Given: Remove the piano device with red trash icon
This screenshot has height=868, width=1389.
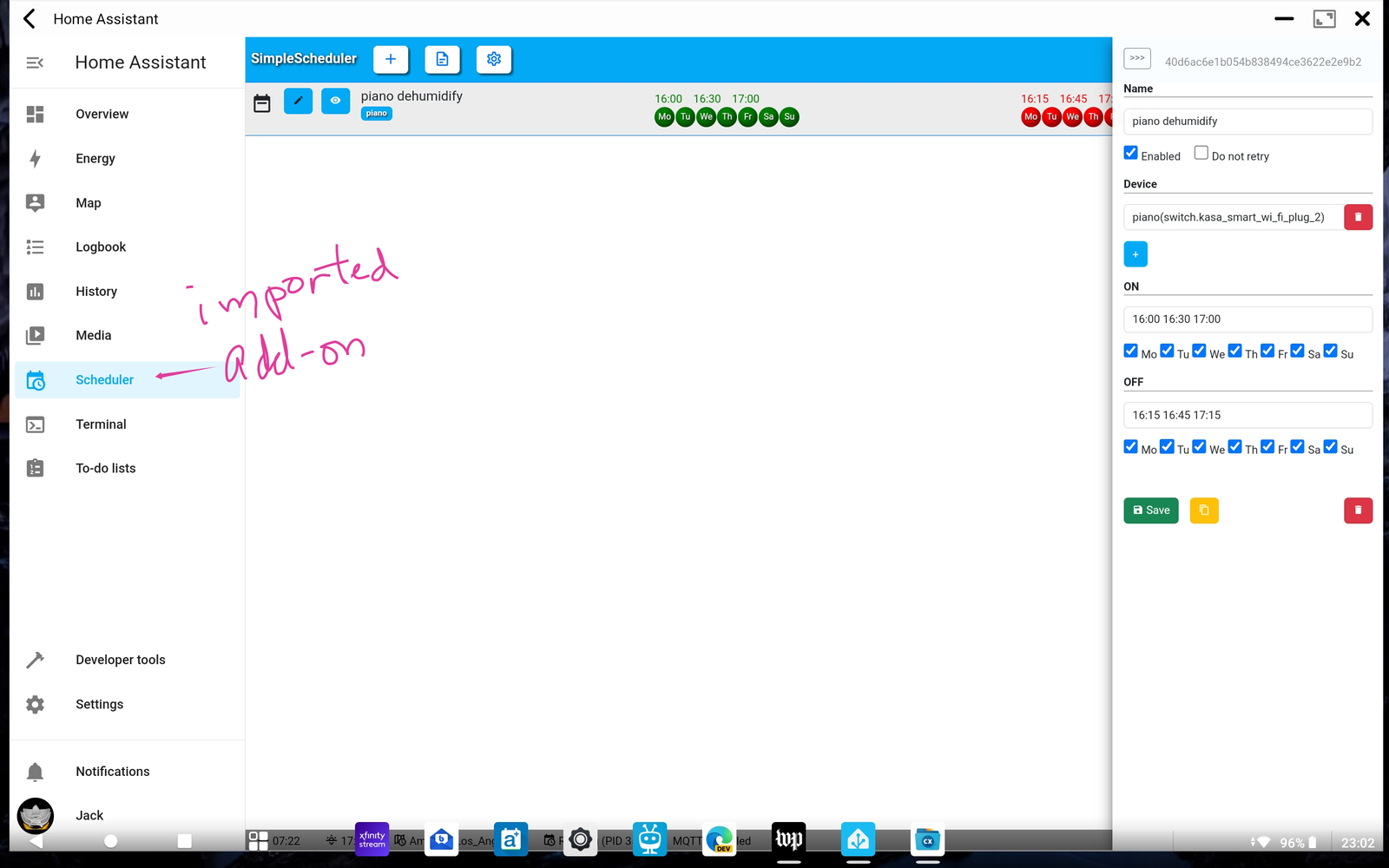Looking at the screenshot, I should [1358, 217].
